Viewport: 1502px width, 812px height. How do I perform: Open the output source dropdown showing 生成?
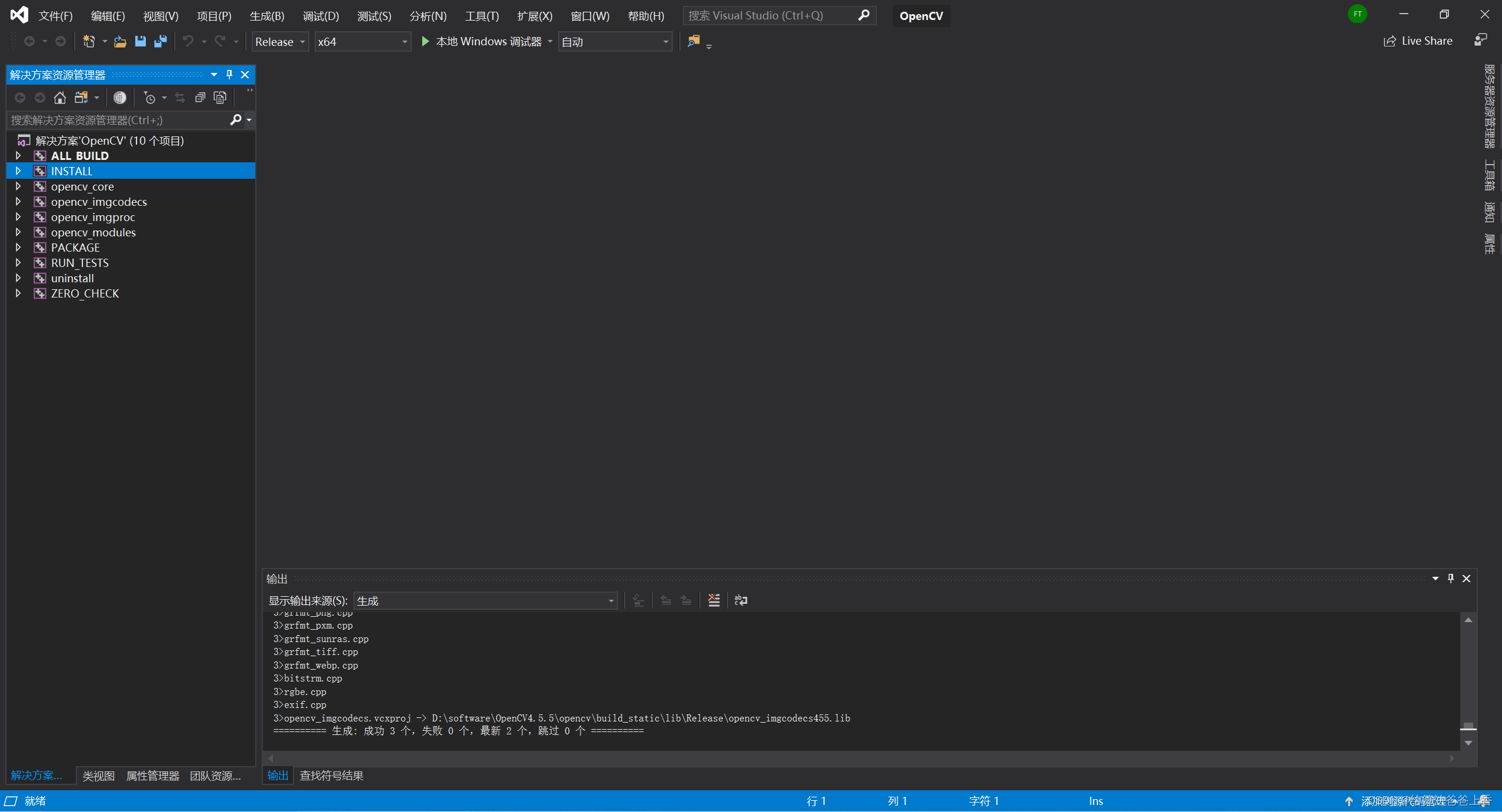pyautogui.click(x=485, y=601)
